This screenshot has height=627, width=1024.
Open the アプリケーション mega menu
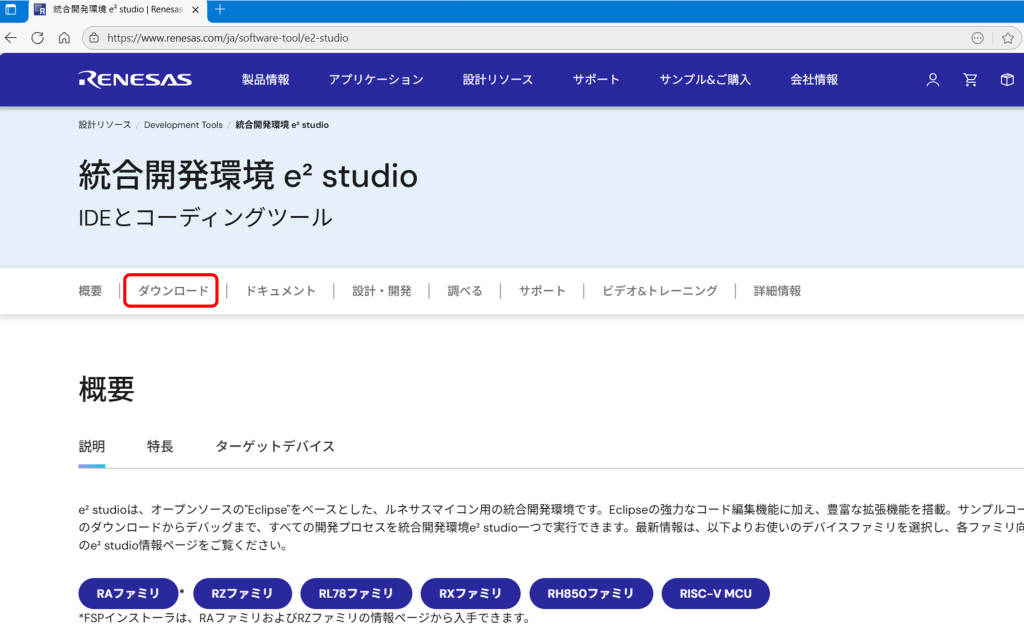point(376,80)
